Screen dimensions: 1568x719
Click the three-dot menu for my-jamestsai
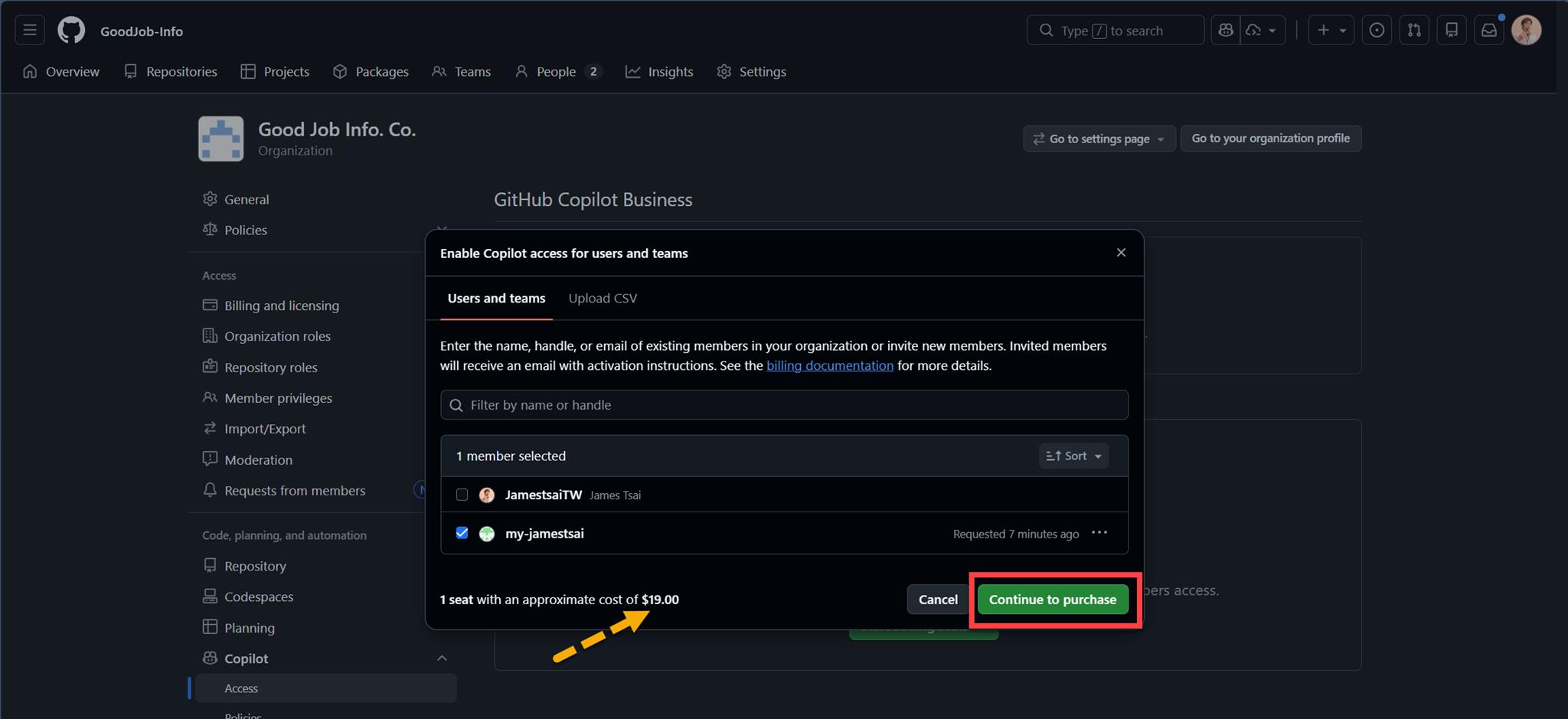click(x=1099, y=533)
